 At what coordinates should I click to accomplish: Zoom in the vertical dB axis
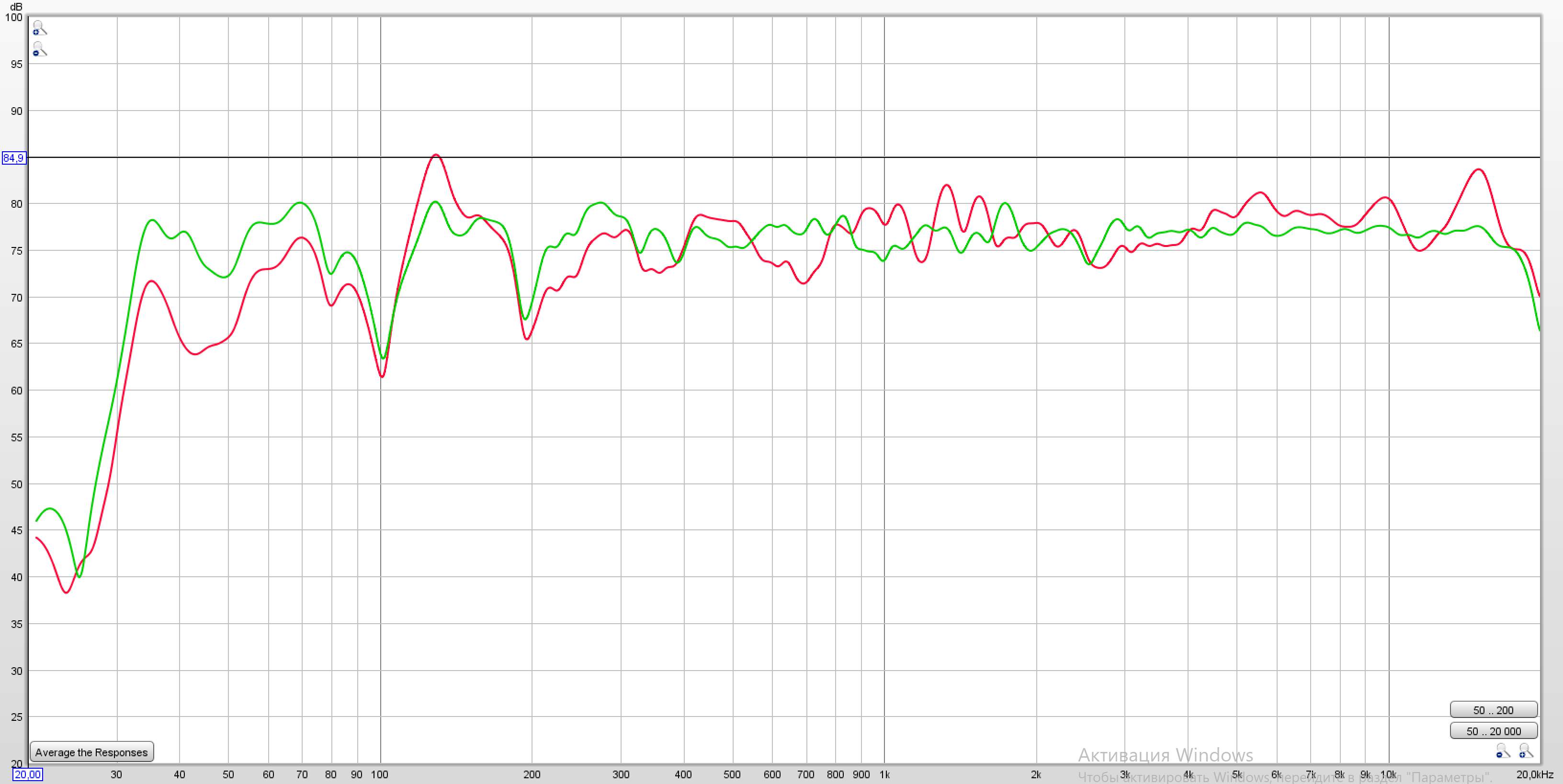(39, 28)
